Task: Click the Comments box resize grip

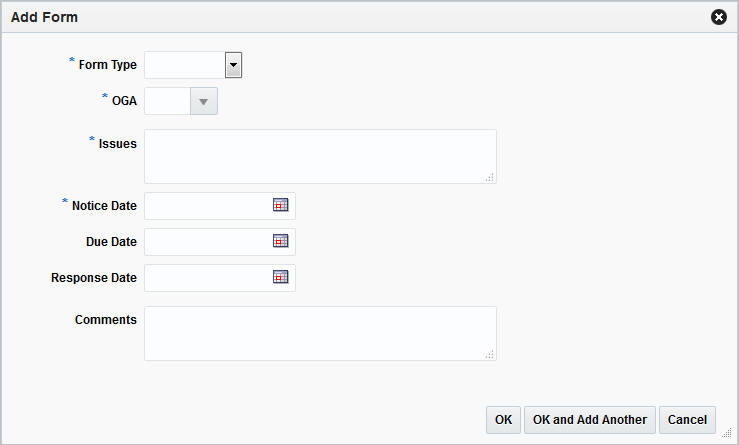Action: click(489, 354)
